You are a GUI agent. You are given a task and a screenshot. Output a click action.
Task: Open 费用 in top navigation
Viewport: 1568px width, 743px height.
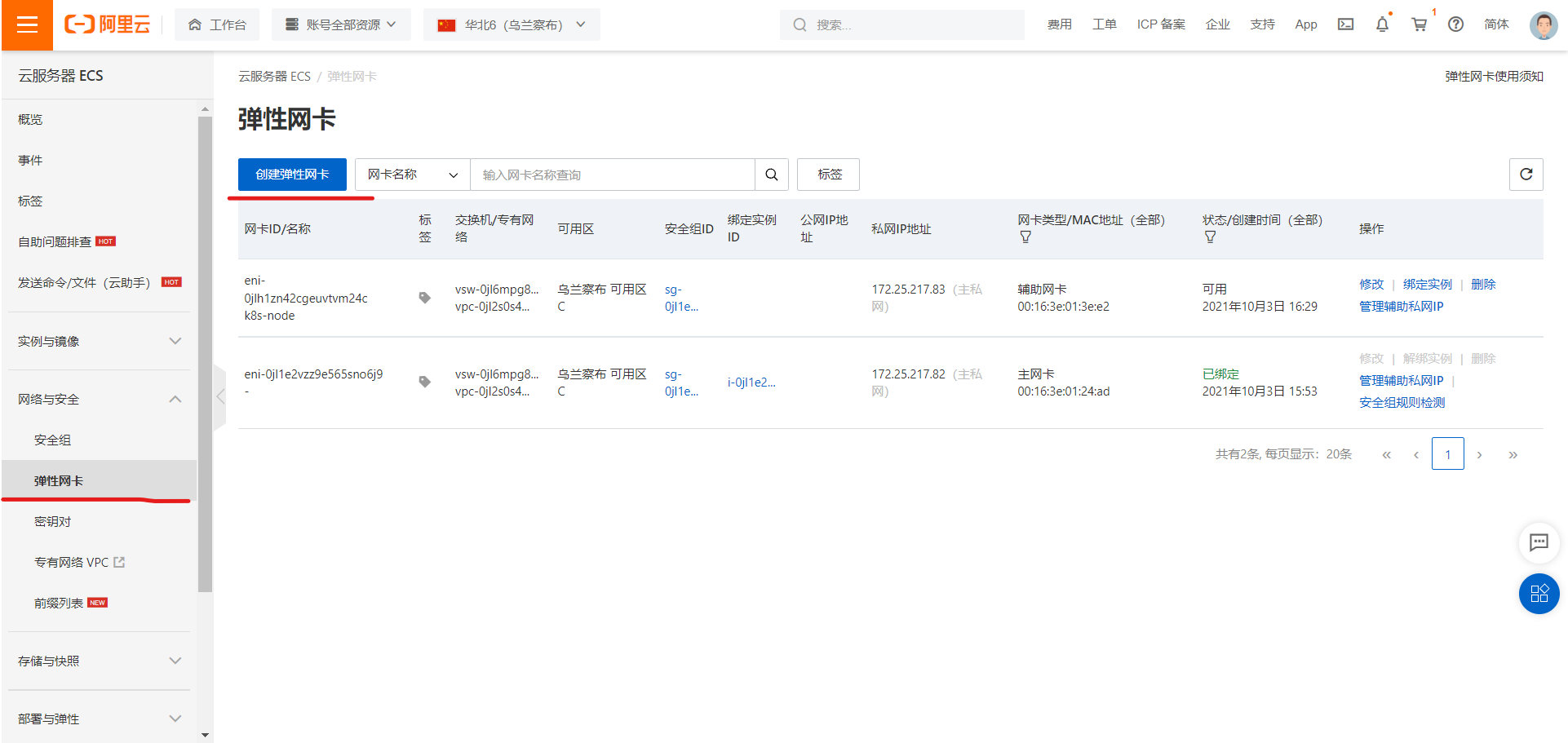(1059, 24)
